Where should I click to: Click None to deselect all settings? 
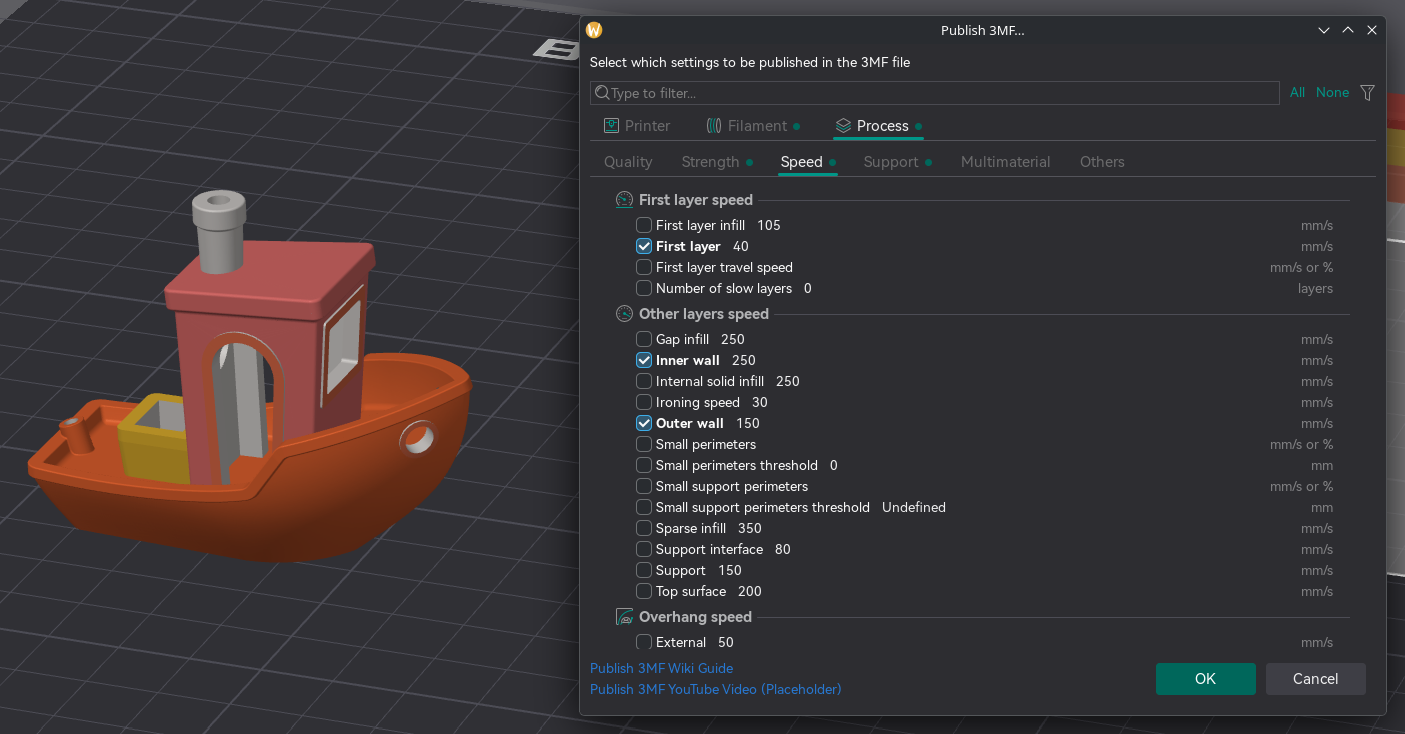1332,92
